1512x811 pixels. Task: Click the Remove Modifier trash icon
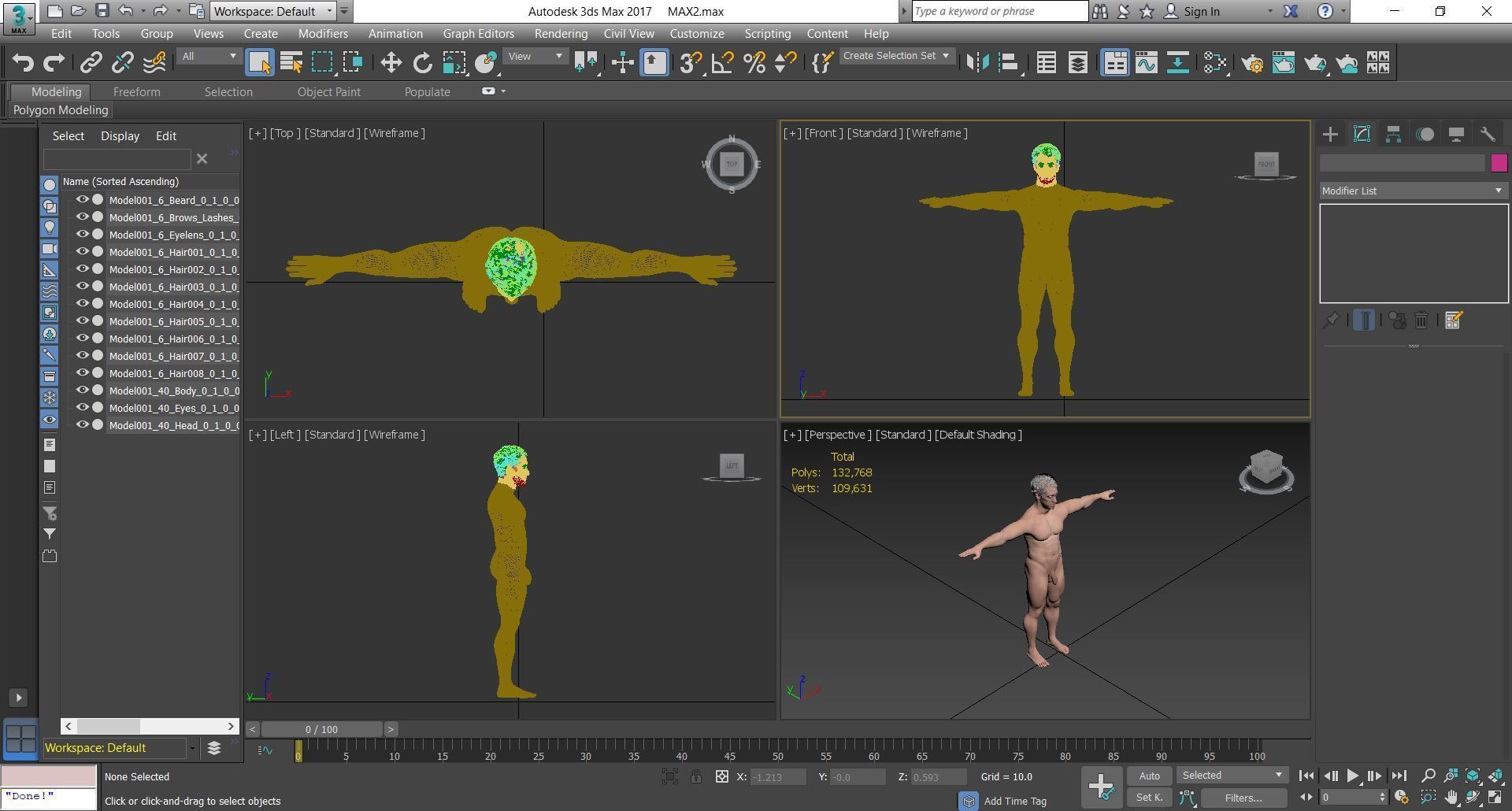(1421, 320)
